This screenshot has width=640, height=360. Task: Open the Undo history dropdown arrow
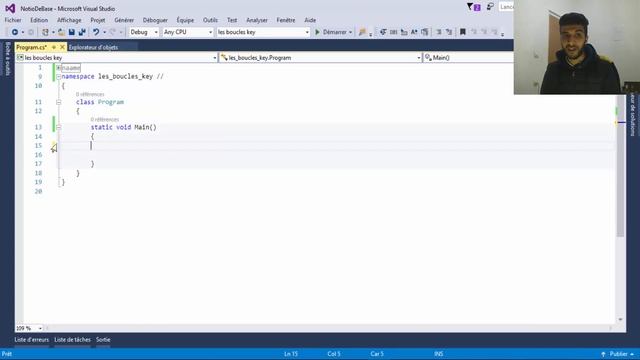[104, 32]
